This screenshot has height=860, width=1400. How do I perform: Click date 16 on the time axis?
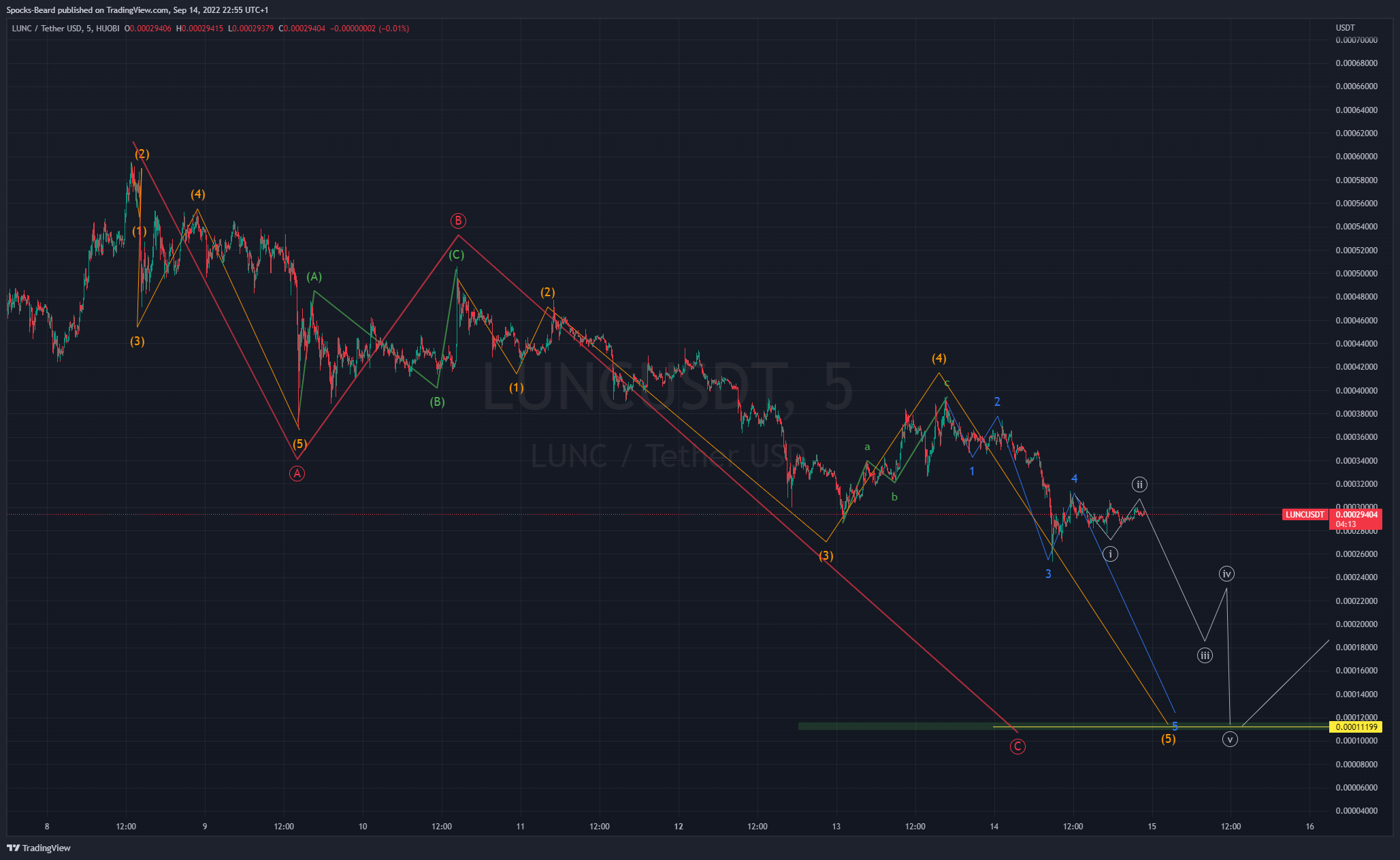(1310, 827)
